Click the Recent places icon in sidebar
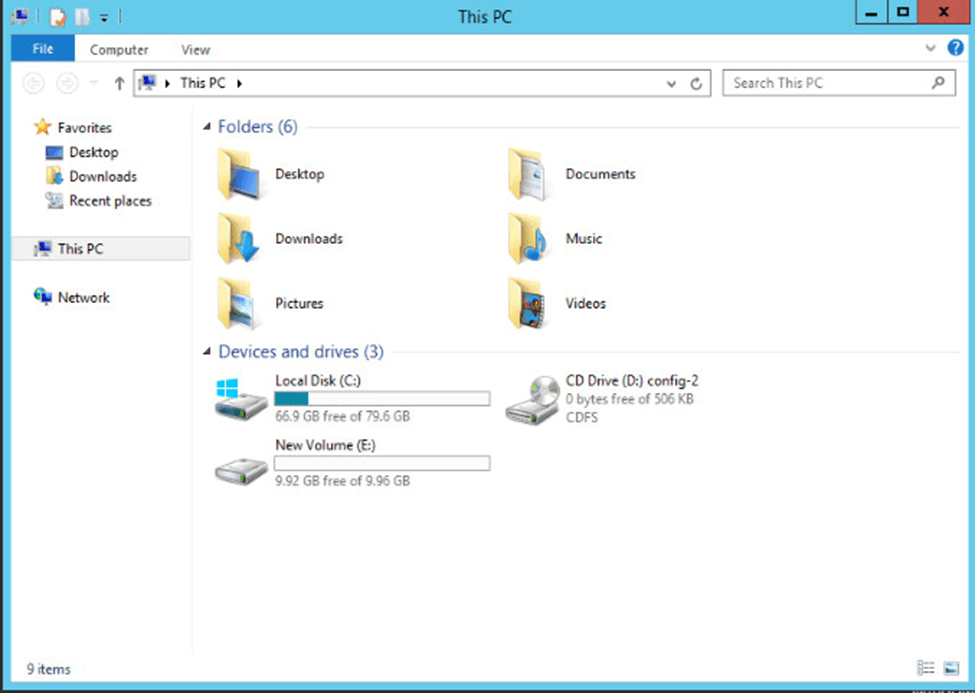This screenshot has width=975, height=693. (x=54, y=200)
